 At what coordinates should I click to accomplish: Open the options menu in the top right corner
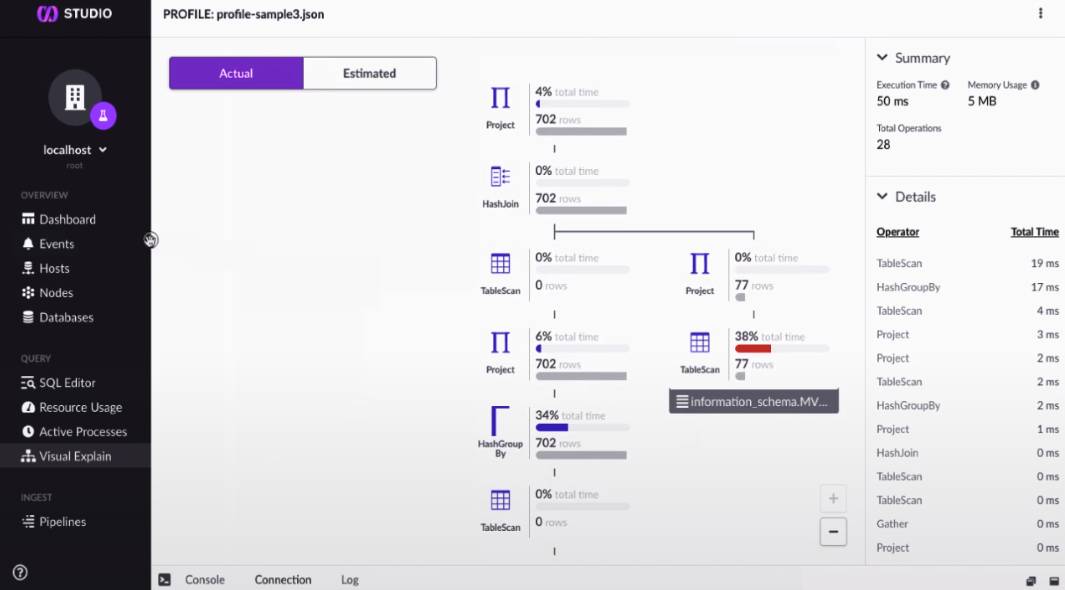(x=1040, y=13)
